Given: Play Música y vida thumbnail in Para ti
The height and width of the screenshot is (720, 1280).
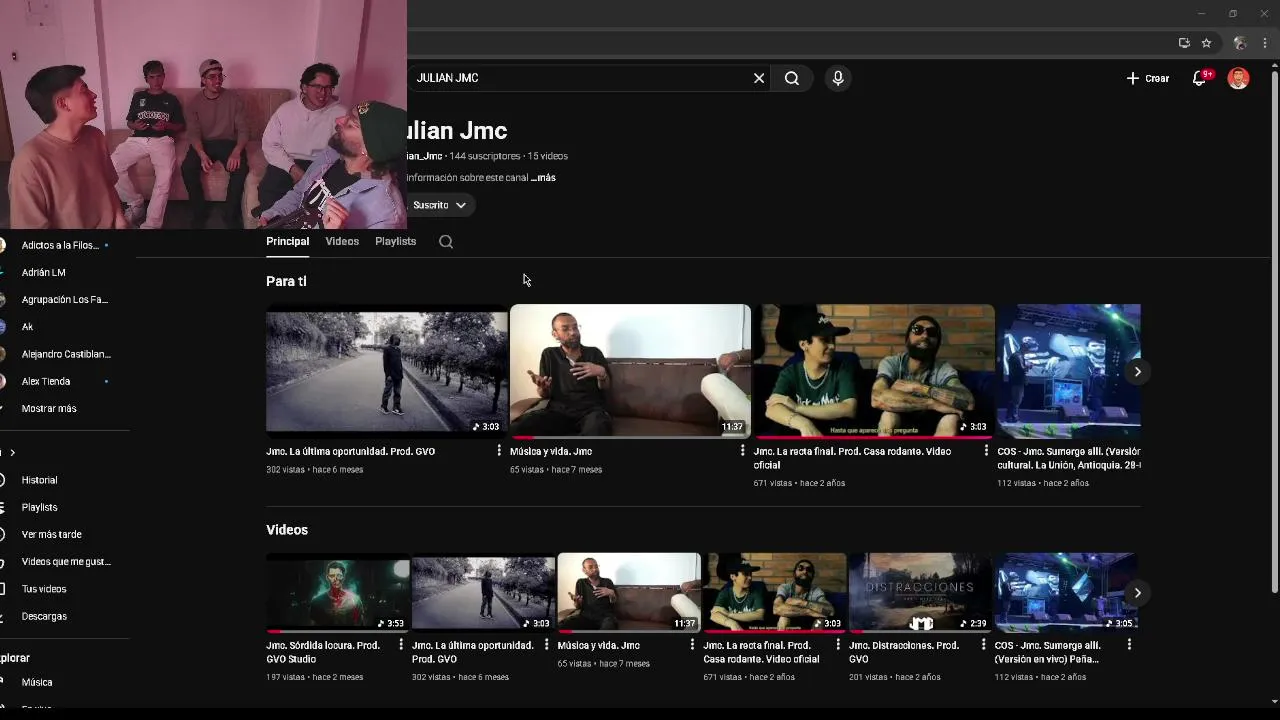Looking at the screenshot, I should pos(630,371).
